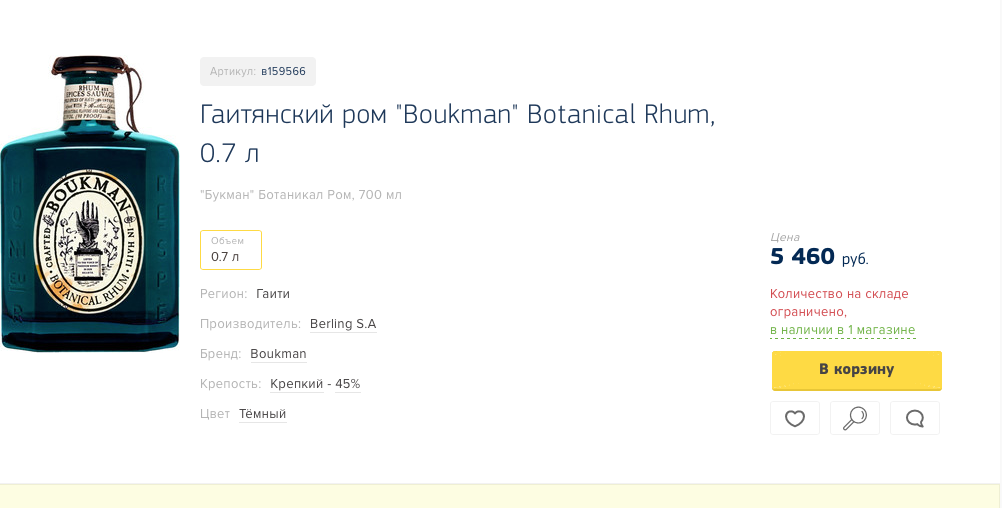
Task: Follow the Крепкий strength link
Action: point(297,384)
